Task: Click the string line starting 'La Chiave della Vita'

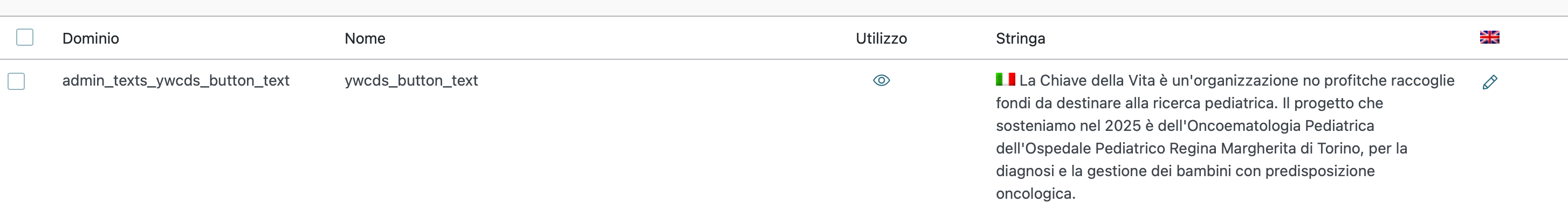Action: pyautogui.click(x=1237, y=80)
